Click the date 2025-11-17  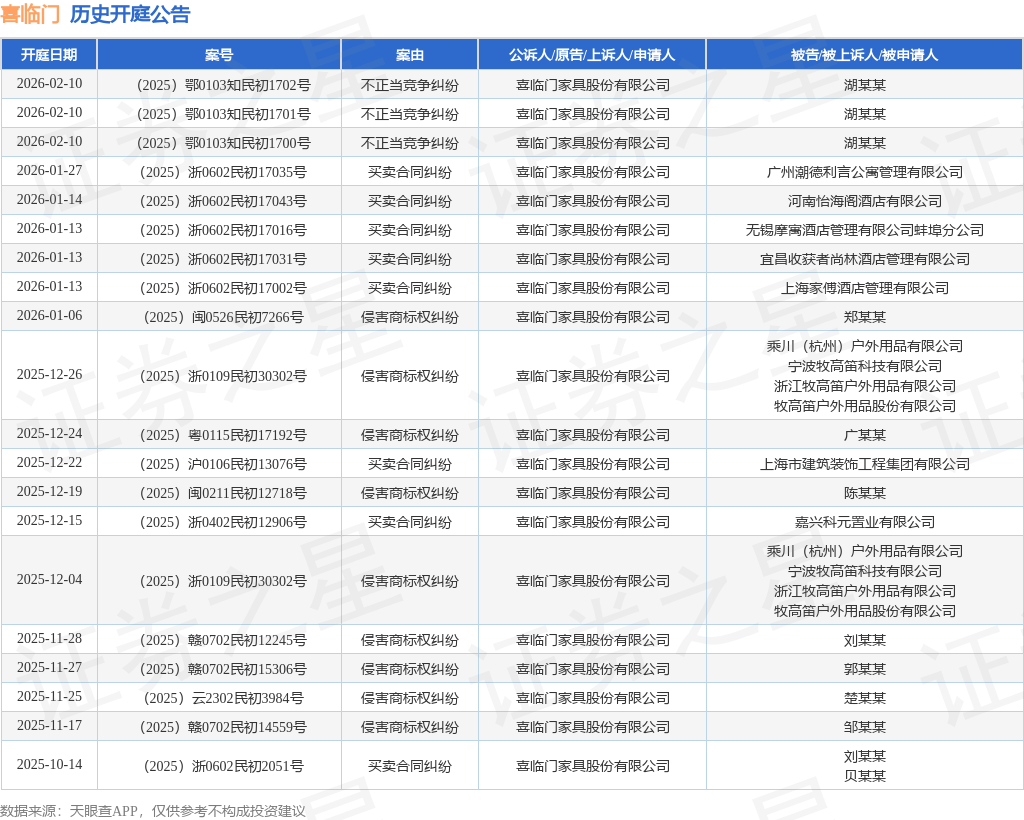click(49, 725)
